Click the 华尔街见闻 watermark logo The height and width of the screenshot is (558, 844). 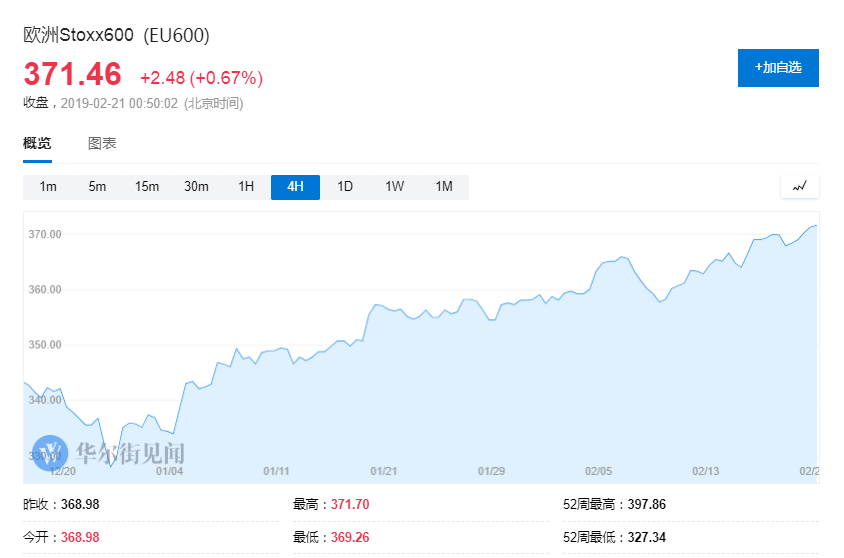[x=108, y=451]
